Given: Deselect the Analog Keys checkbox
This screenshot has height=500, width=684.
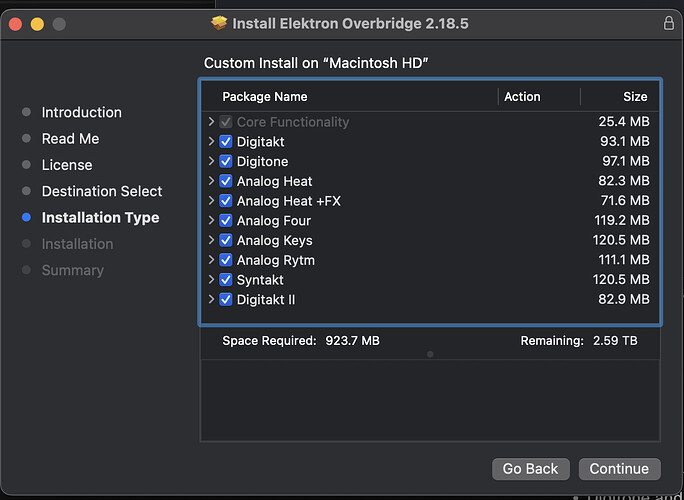Looking at the screenshot, I should pos(226,240).
